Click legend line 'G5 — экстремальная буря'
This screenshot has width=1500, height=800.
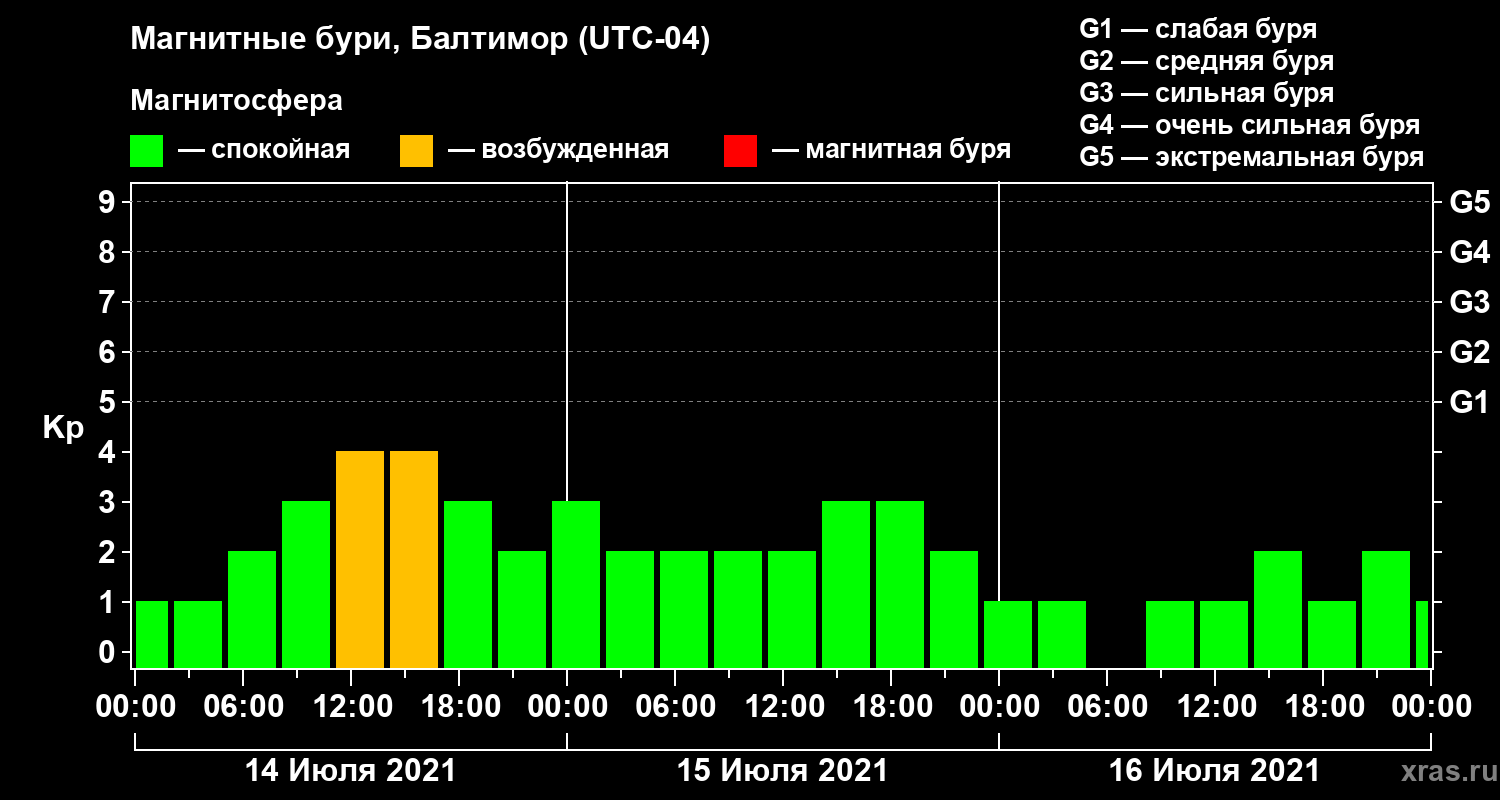1251,158
